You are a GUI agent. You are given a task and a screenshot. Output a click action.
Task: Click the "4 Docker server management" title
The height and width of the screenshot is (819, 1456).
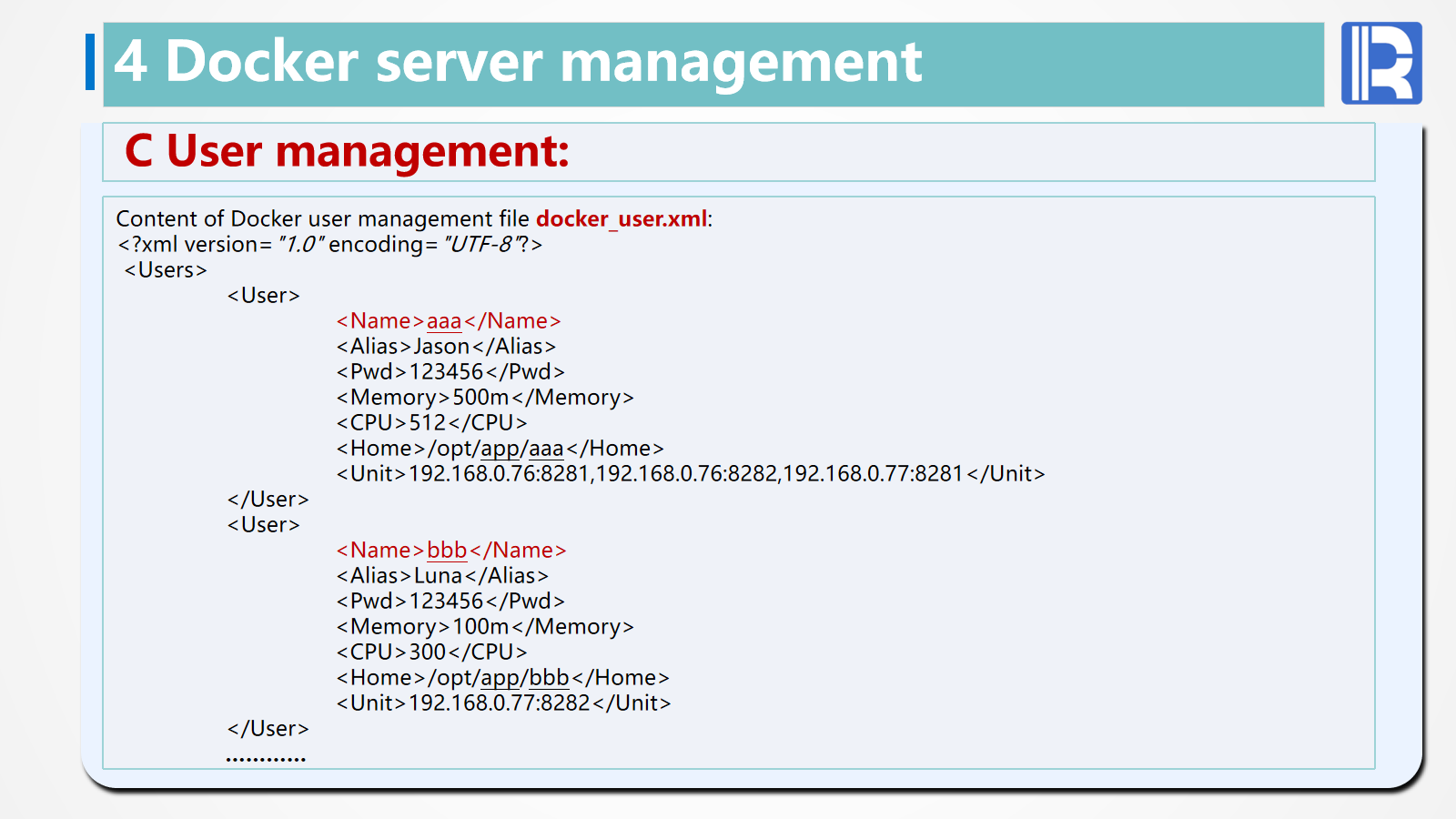tap(518, 62)
